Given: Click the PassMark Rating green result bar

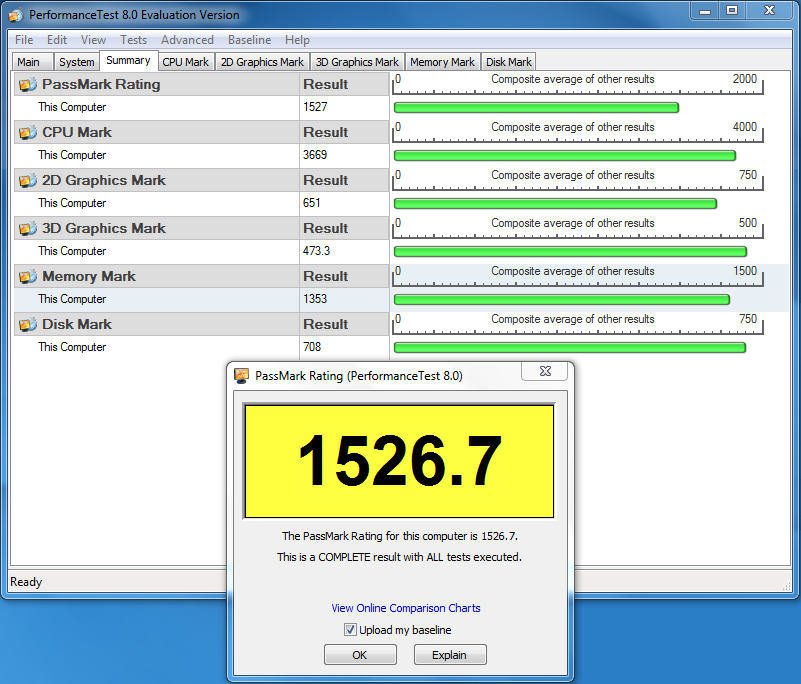Looking at the screenshot, I should [536, 108].
